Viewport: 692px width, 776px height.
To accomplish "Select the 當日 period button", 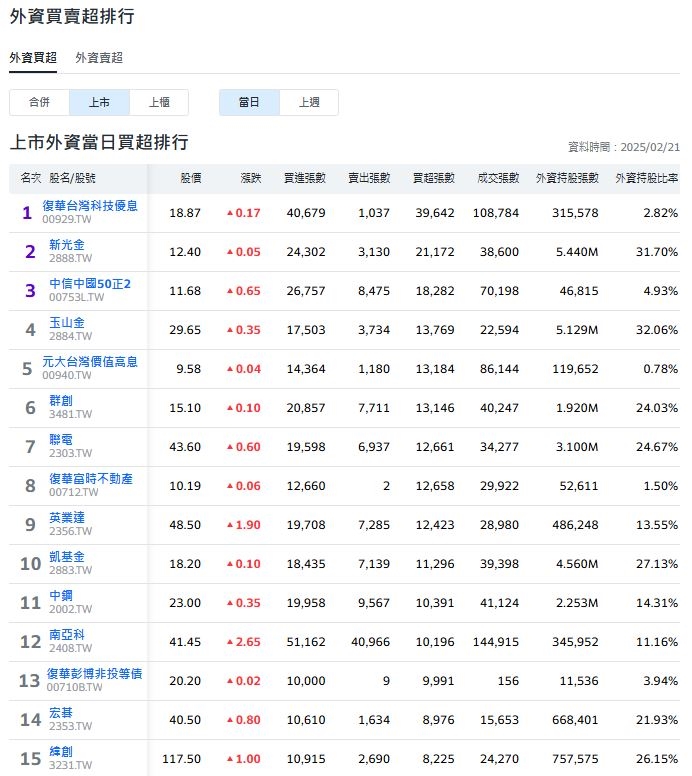I will 249,102.
